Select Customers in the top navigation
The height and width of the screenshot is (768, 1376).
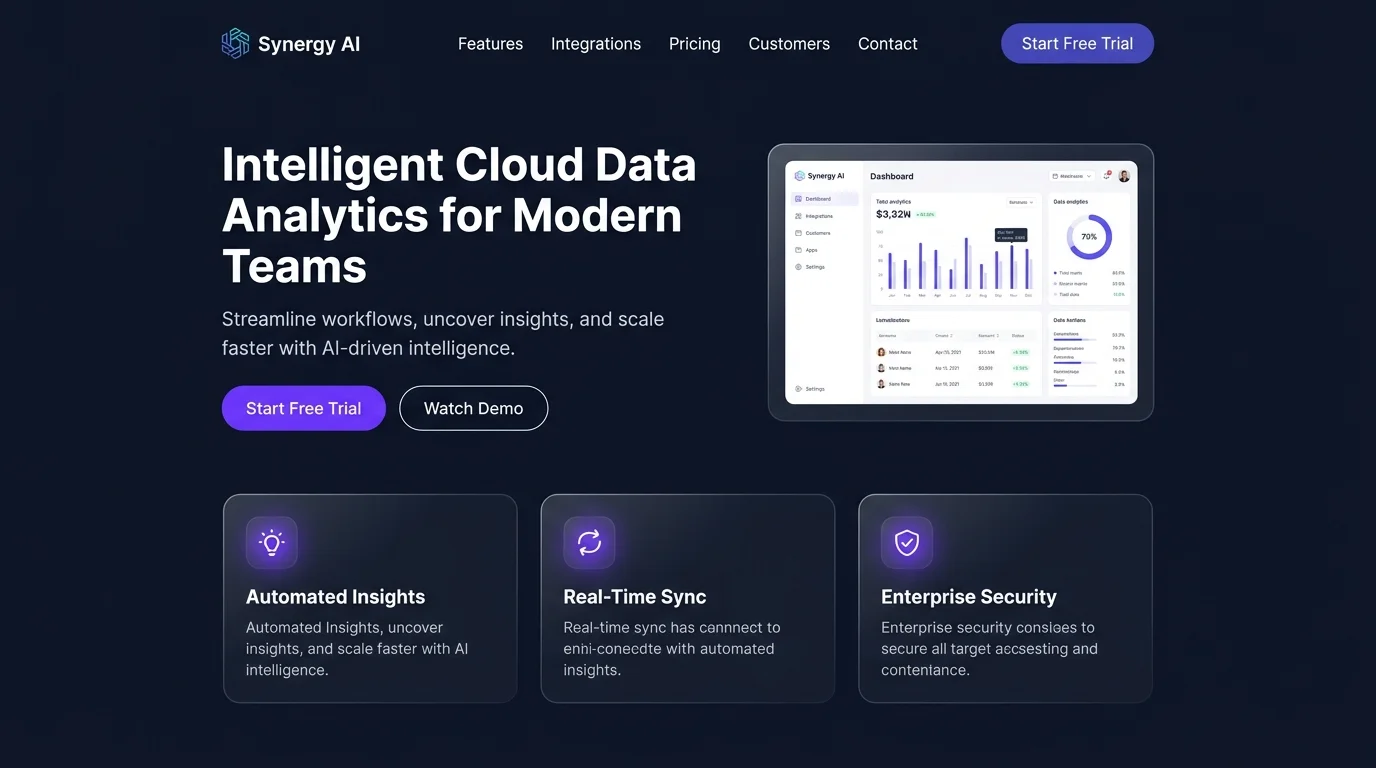pyautogui.click(x=789, y=44)
